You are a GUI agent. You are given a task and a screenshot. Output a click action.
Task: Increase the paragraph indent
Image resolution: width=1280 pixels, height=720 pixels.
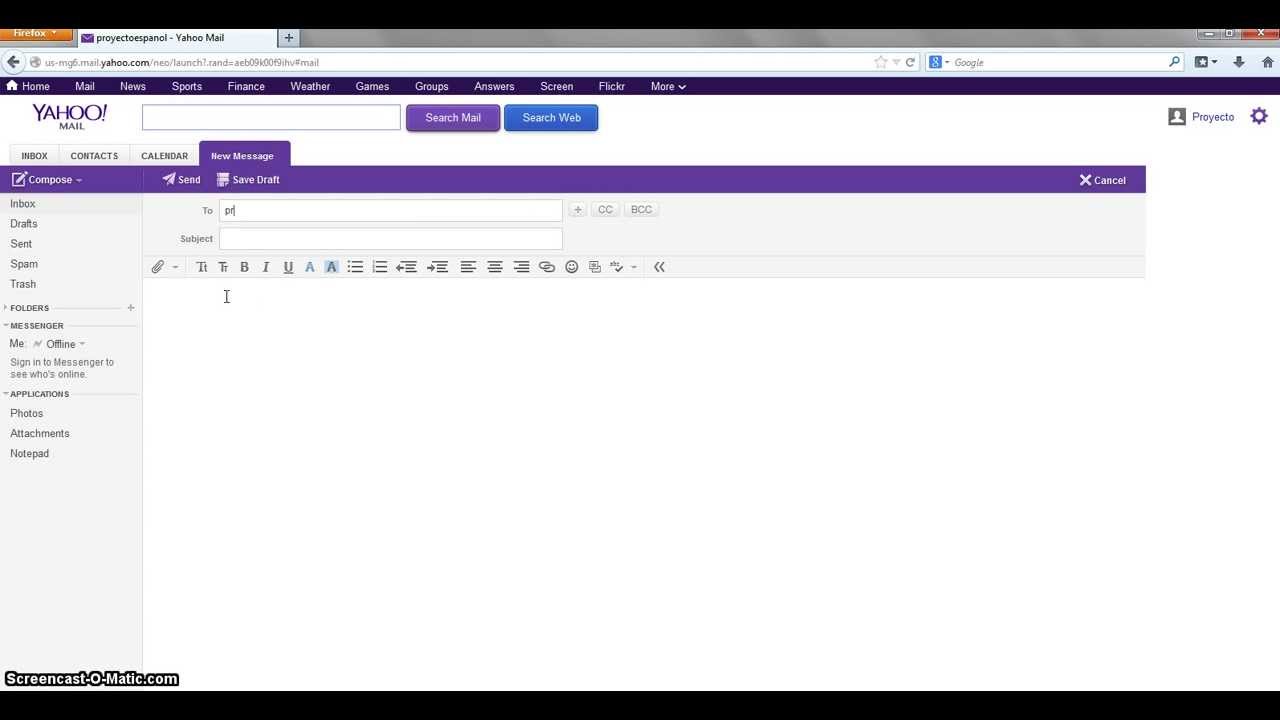pyautogui.click(x=437, y=267)
